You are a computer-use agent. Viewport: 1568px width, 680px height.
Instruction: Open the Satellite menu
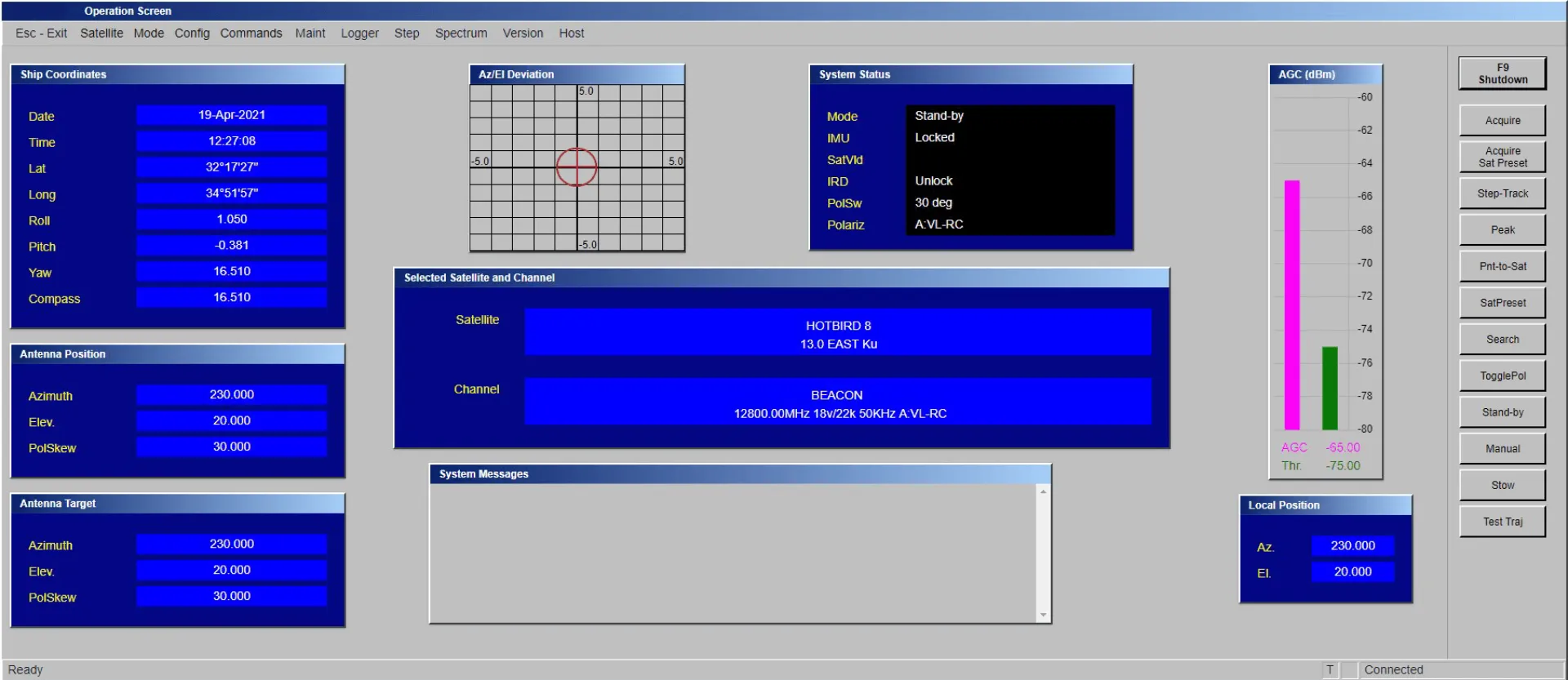[101, 33]
